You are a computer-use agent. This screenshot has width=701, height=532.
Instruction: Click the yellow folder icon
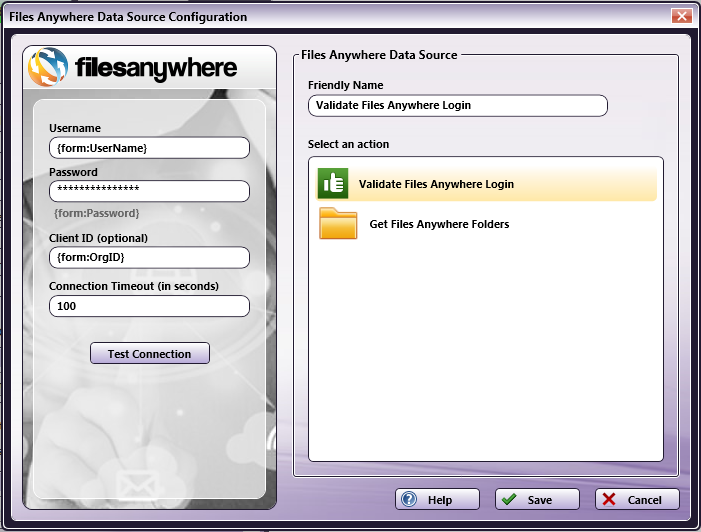[338, 224]
